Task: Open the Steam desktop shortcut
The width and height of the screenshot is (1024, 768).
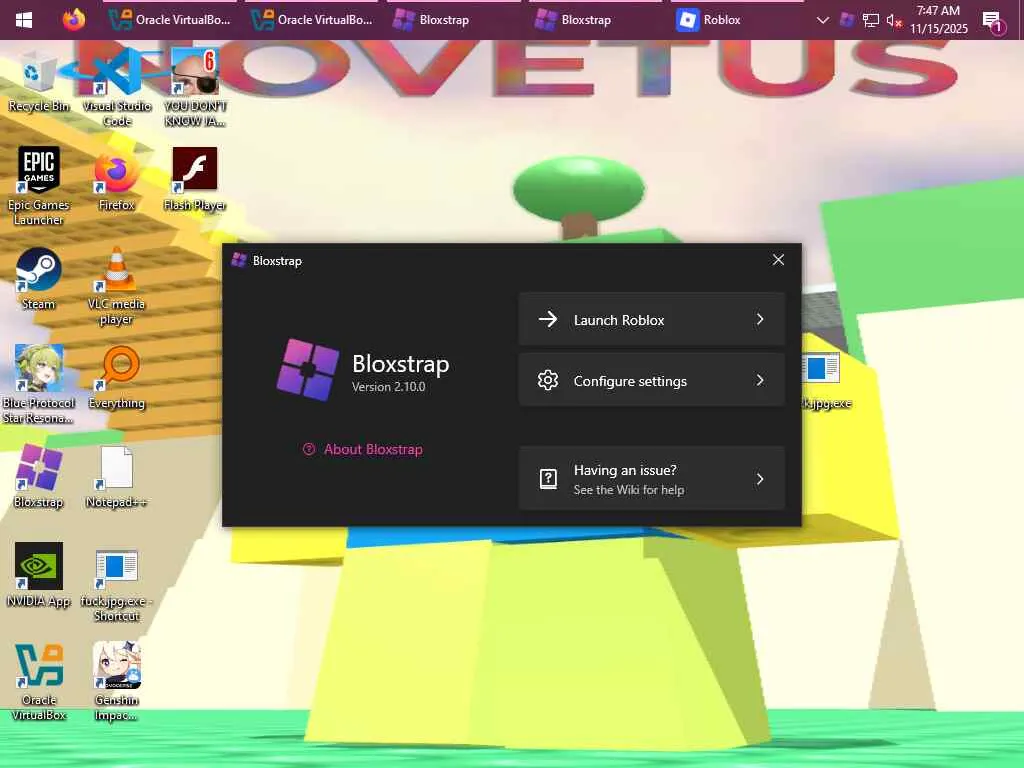Action: 39,279
